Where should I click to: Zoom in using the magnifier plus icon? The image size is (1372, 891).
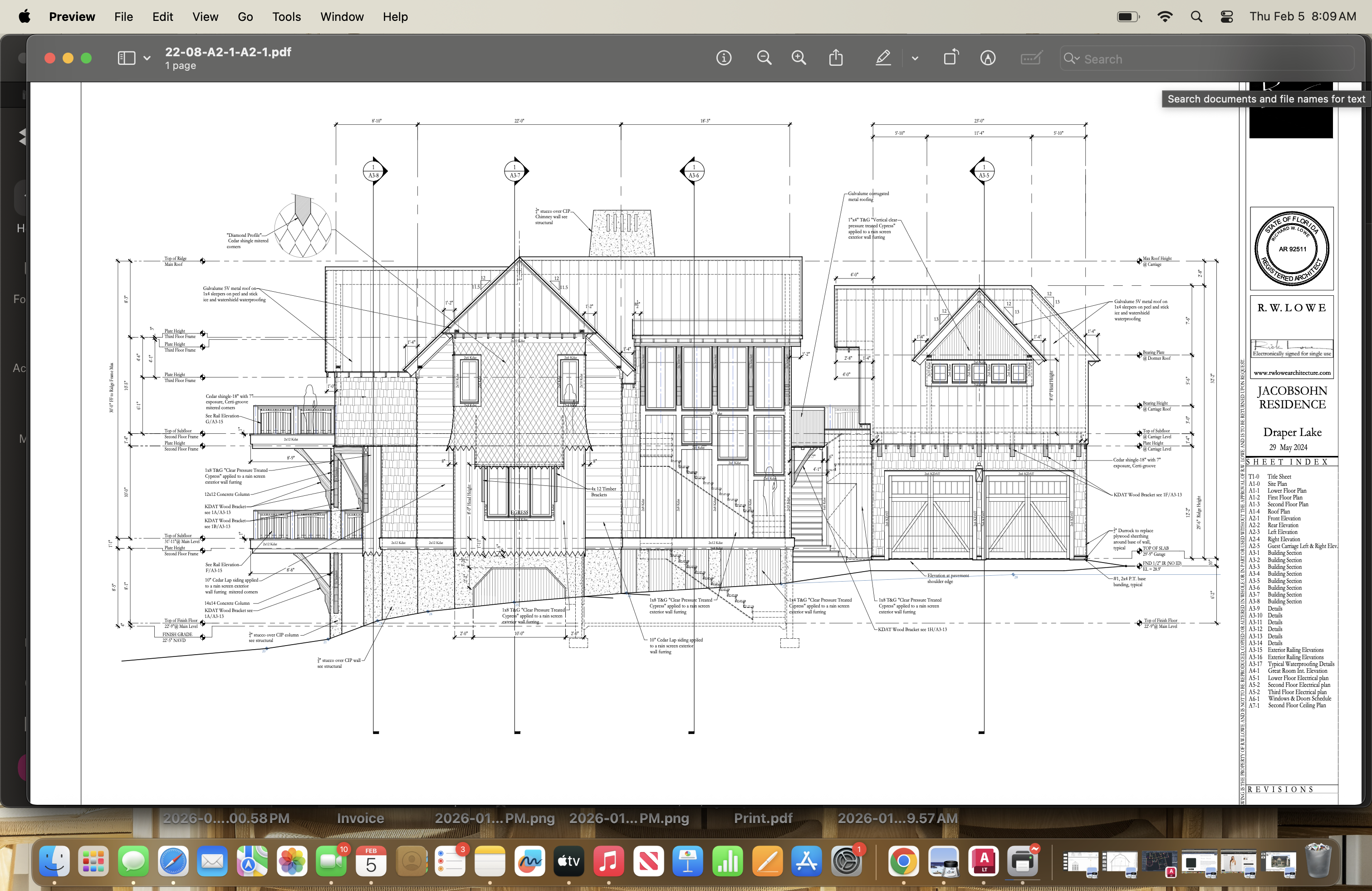(799, 58)
